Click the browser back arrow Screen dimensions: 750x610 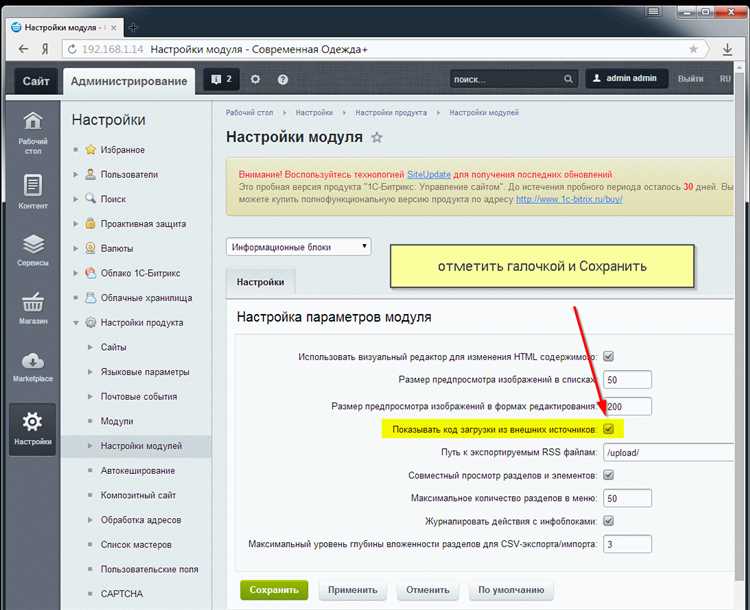pos(23,49)
